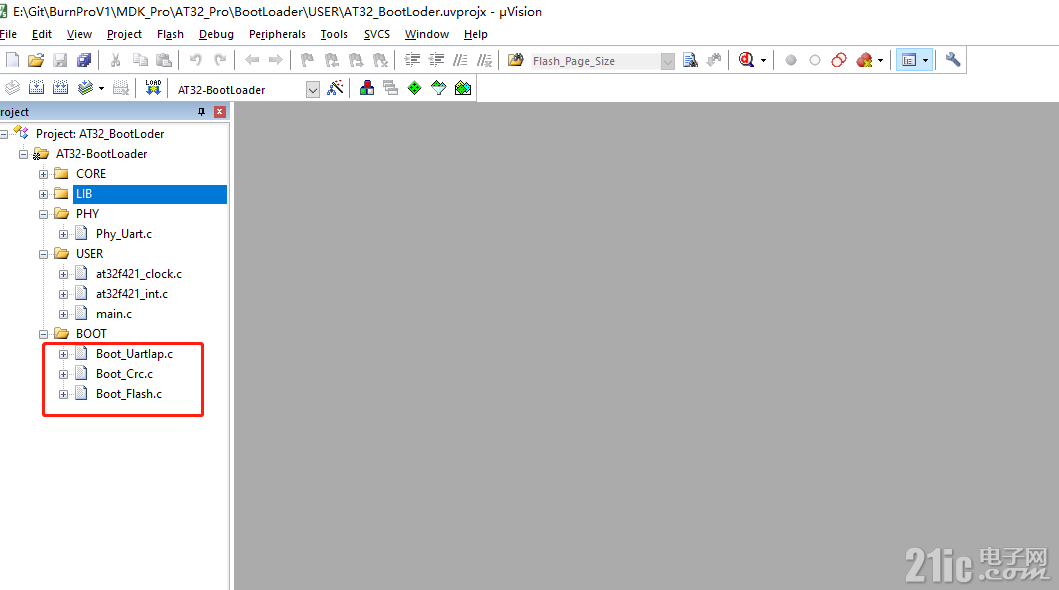
Task: Open the Tools menu
Action: [334, 34]
